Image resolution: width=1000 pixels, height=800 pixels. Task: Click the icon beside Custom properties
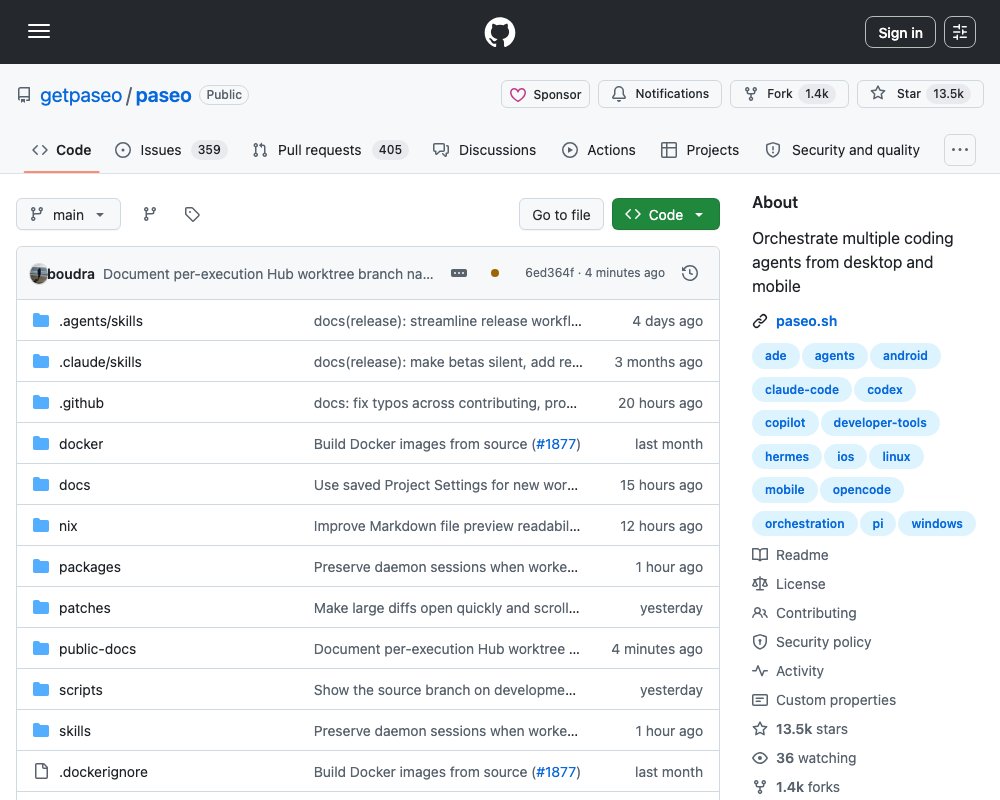pos(760,700)
